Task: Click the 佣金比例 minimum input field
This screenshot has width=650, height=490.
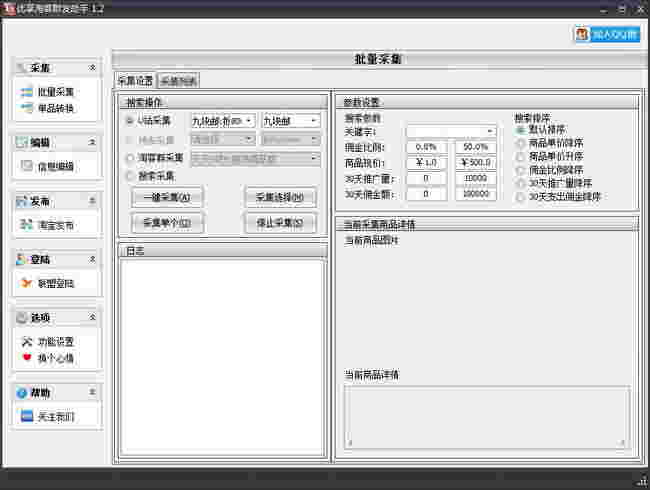Action: pyautogui.click(x=426, y=147)
